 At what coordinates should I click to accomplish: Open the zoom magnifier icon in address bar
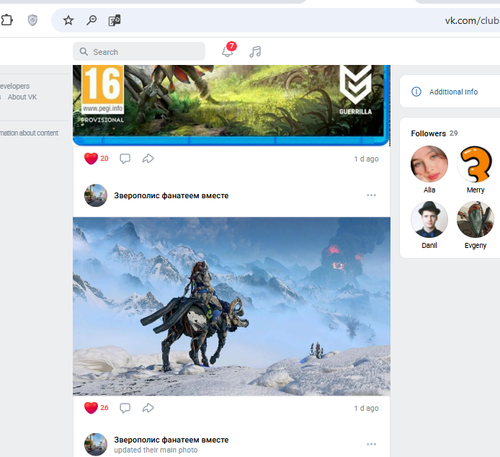point(91,20)
